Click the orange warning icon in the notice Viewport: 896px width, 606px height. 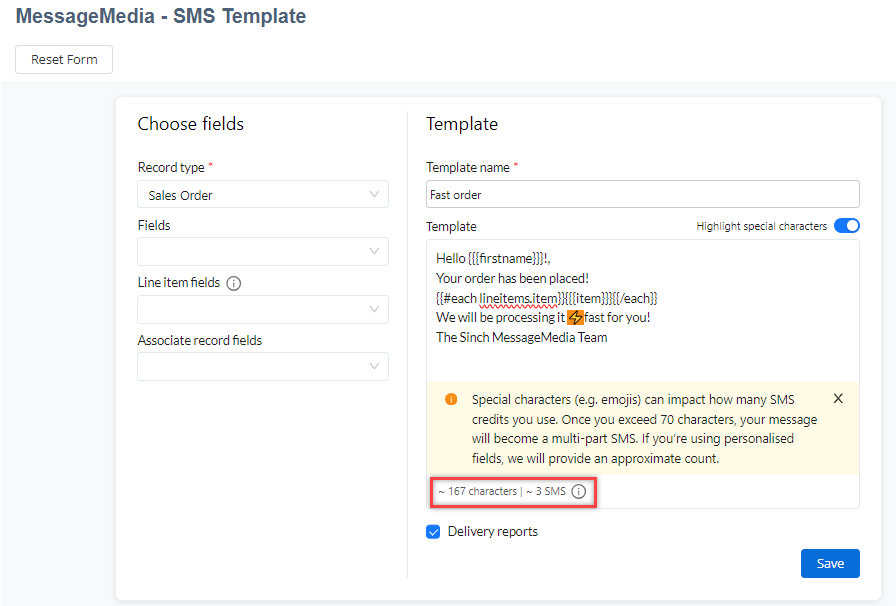click(x=451, y=399)
